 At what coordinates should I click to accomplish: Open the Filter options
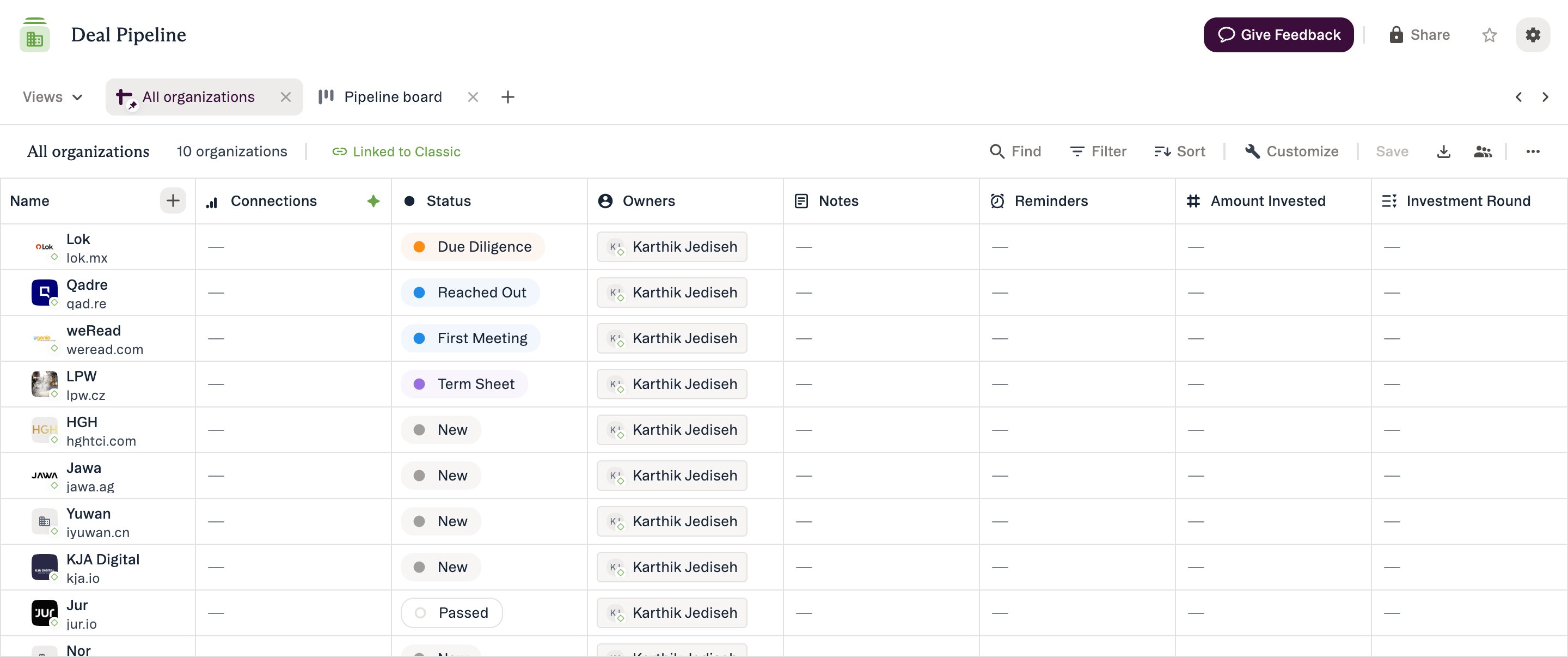point(1098,151)
